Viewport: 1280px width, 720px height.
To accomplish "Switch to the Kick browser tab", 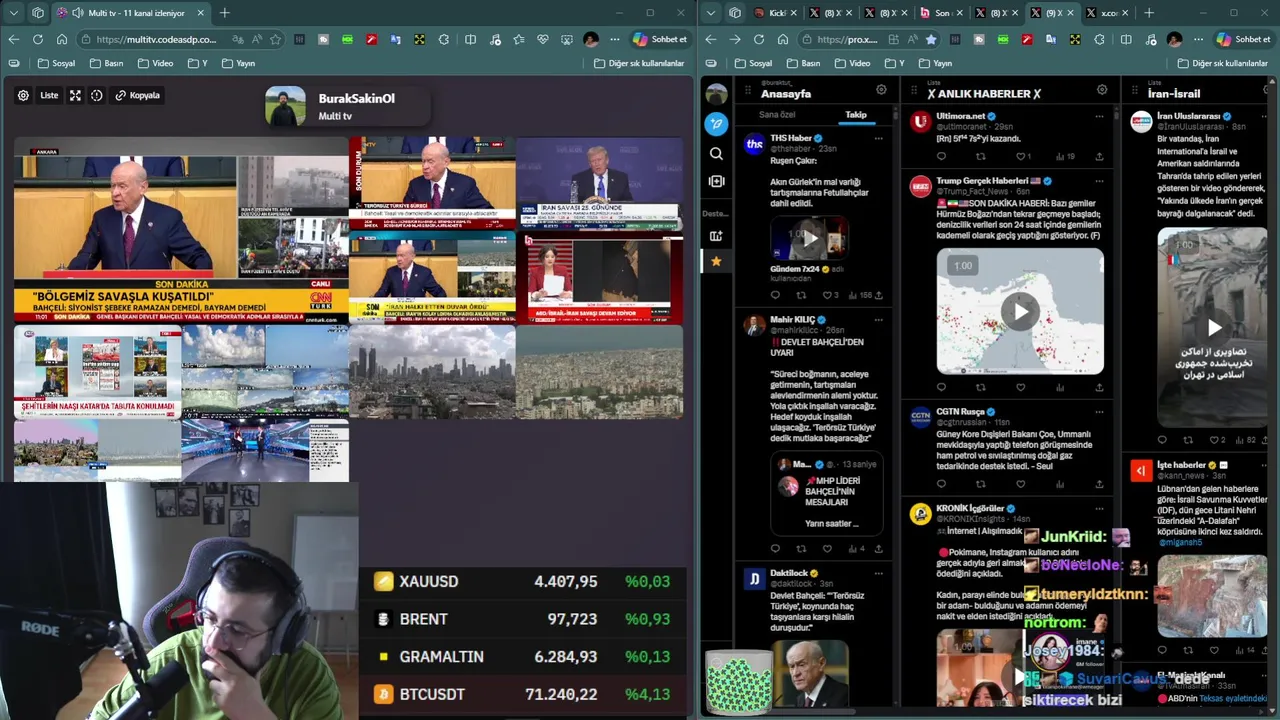I will [x=774, y=13].
